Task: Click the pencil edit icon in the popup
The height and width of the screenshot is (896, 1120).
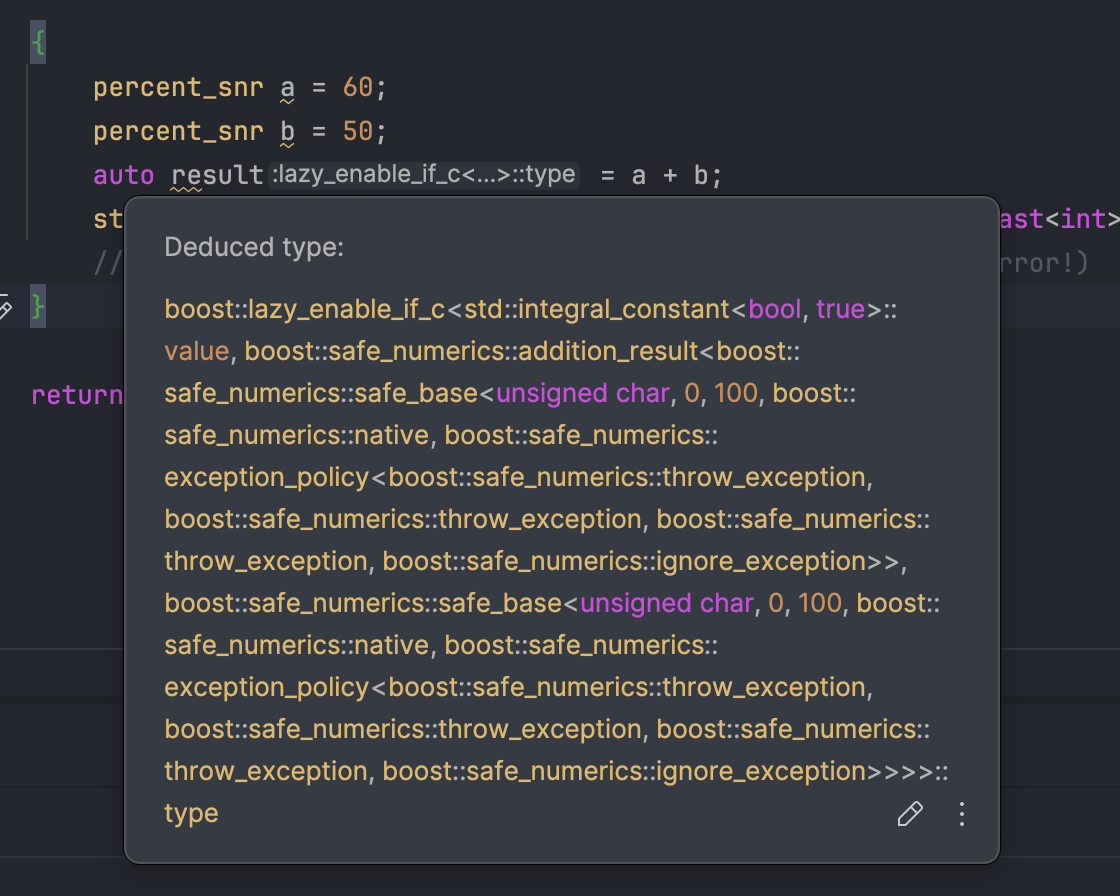Action: pos(910,814)
